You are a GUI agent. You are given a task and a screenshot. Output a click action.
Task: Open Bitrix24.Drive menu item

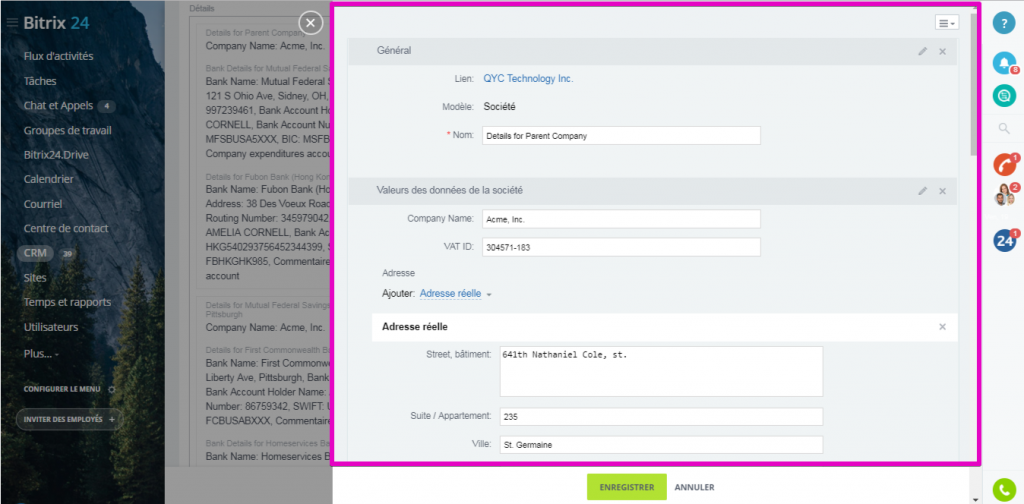click(56, 155)
